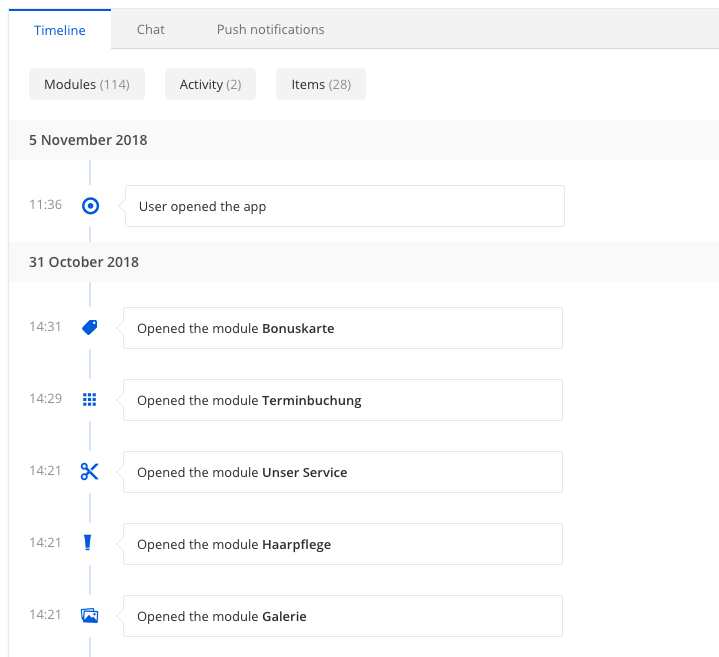Click the Haarpflege module entry
Image resolution: width=719 pixels, height=657 pixels.
tap(343, 544)
